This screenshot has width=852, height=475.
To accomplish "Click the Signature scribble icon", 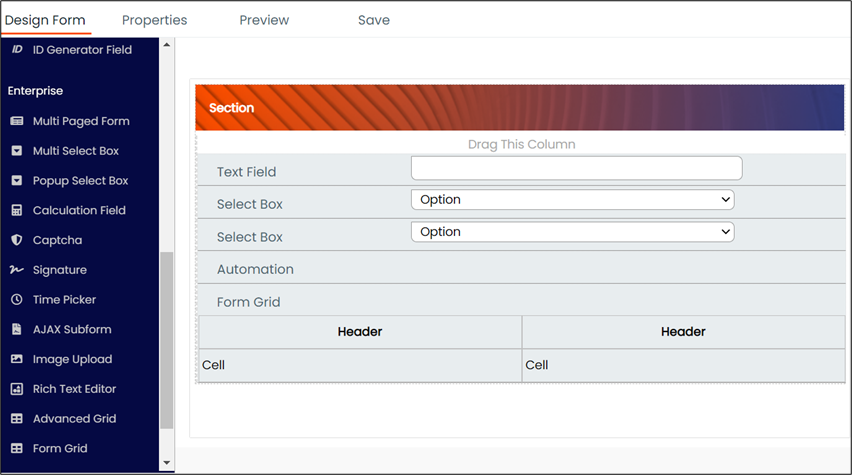I will click(x=17, y=270).
